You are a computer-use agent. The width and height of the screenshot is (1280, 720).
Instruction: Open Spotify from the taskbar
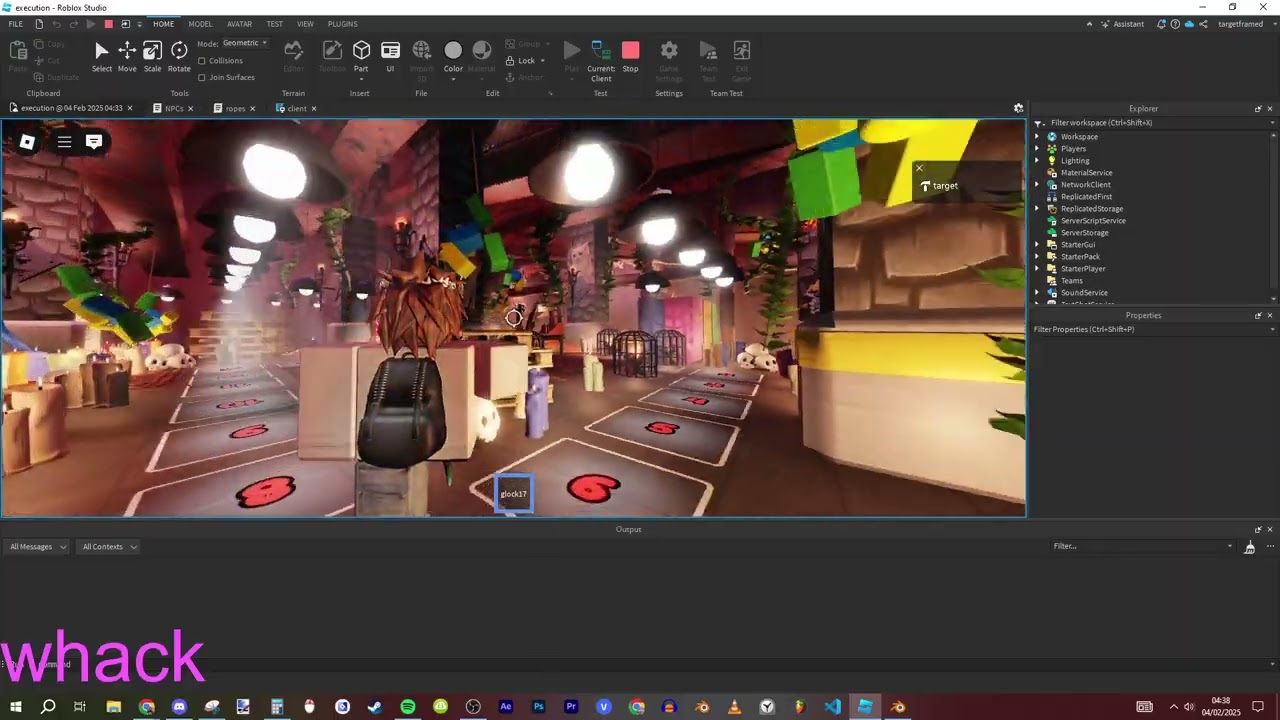click(x=408, y=707)
